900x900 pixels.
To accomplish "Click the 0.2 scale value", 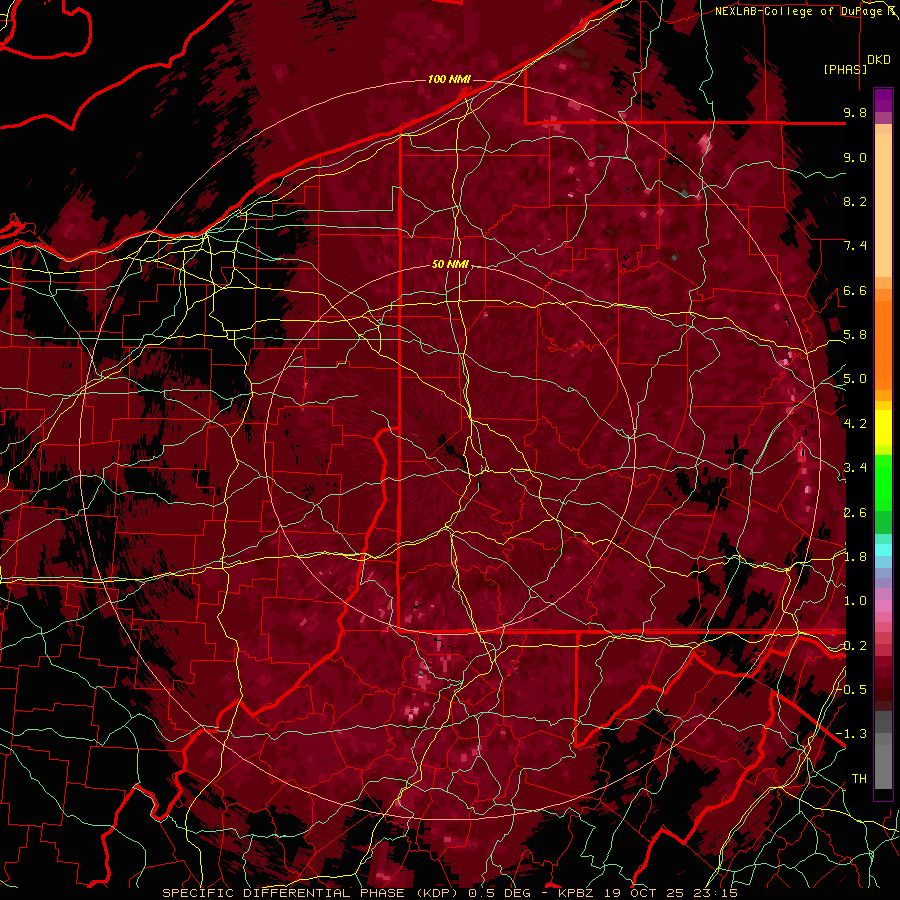I will pyautogui.click(x=855, y=646).
